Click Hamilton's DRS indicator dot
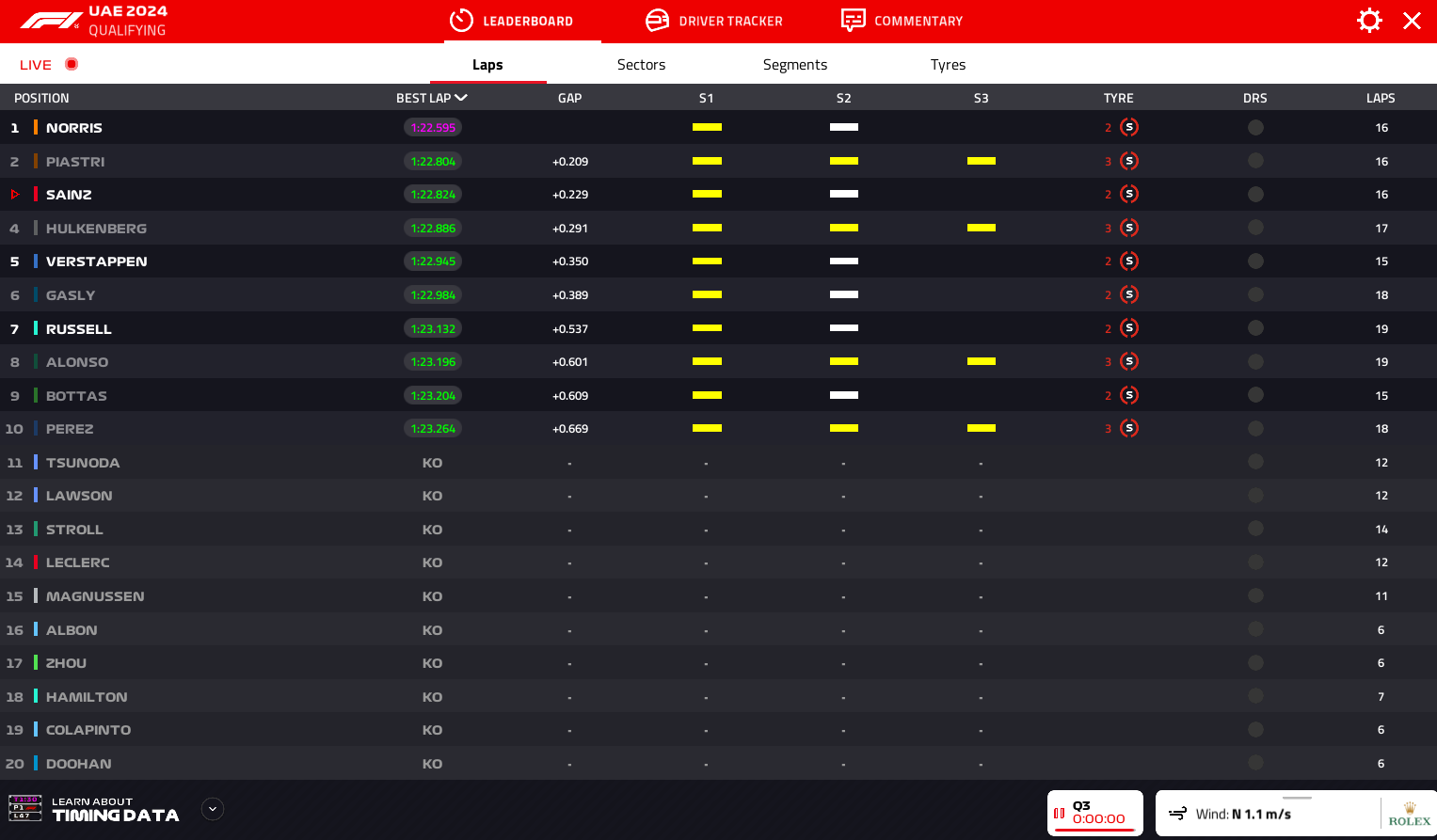Viewport: 1437px width, 840px height. [1255, 696]
